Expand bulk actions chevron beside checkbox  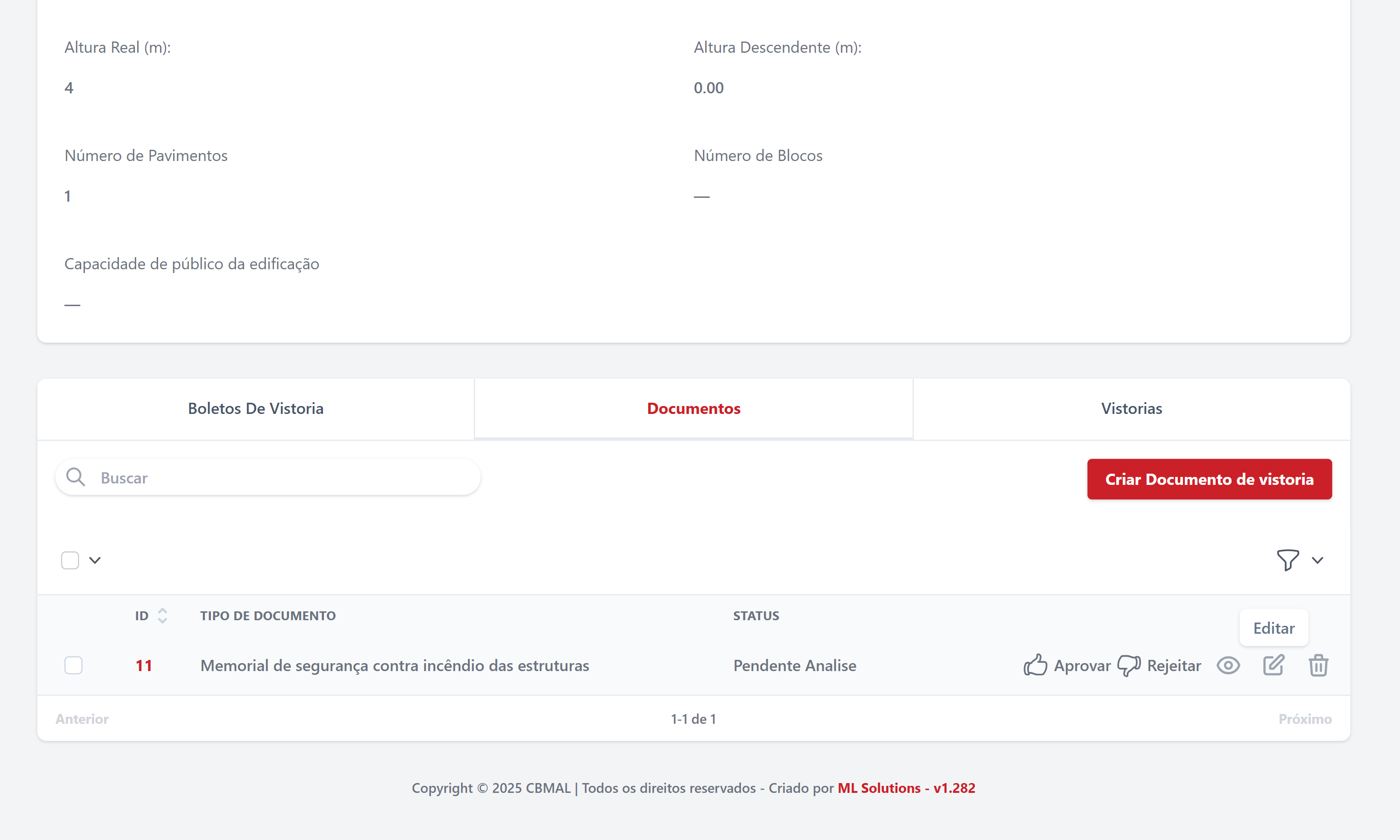point(95,560)
